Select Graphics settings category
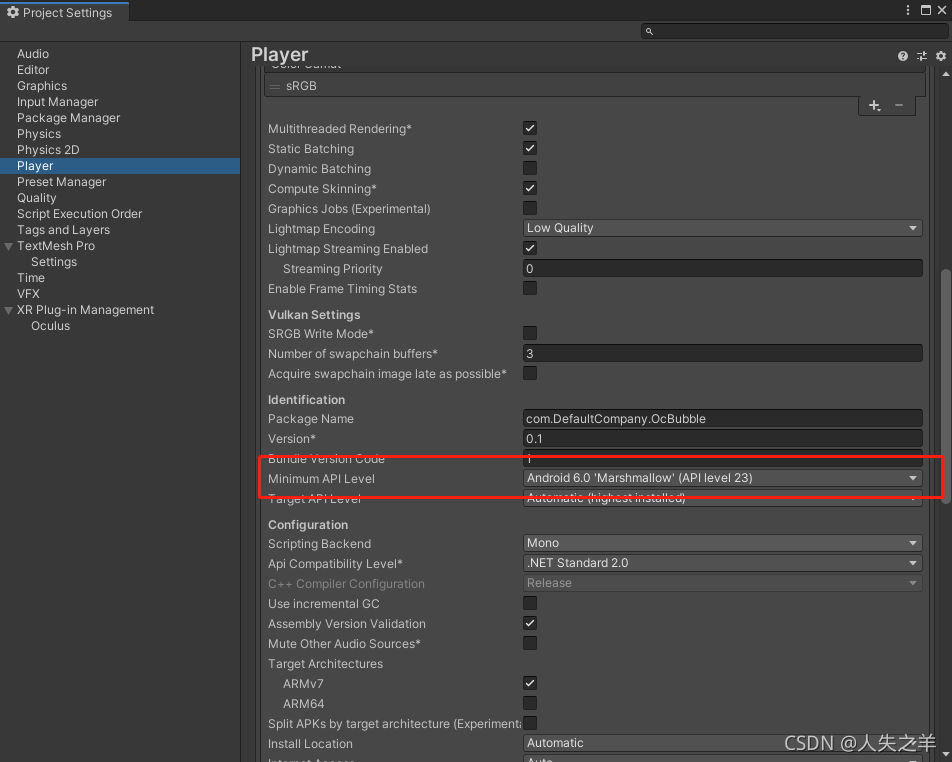Viewport: 952px width, 762px height. [x=42, y=86]
